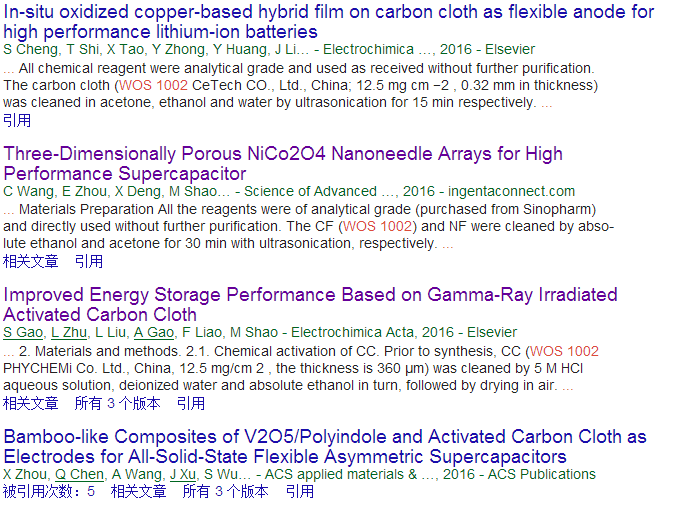Open author J Xu's profile
676x508 pixels.
183,474
